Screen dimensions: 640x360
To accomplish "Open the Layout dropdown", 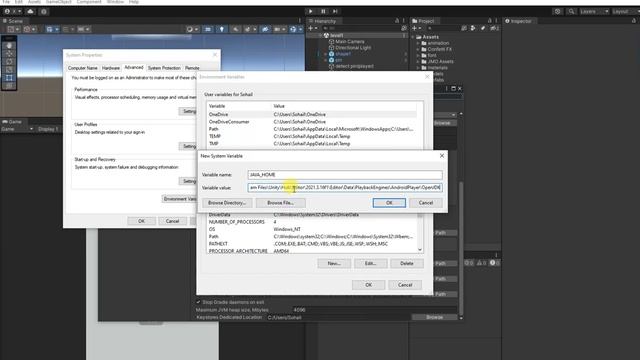I will [x=625, y=11].
